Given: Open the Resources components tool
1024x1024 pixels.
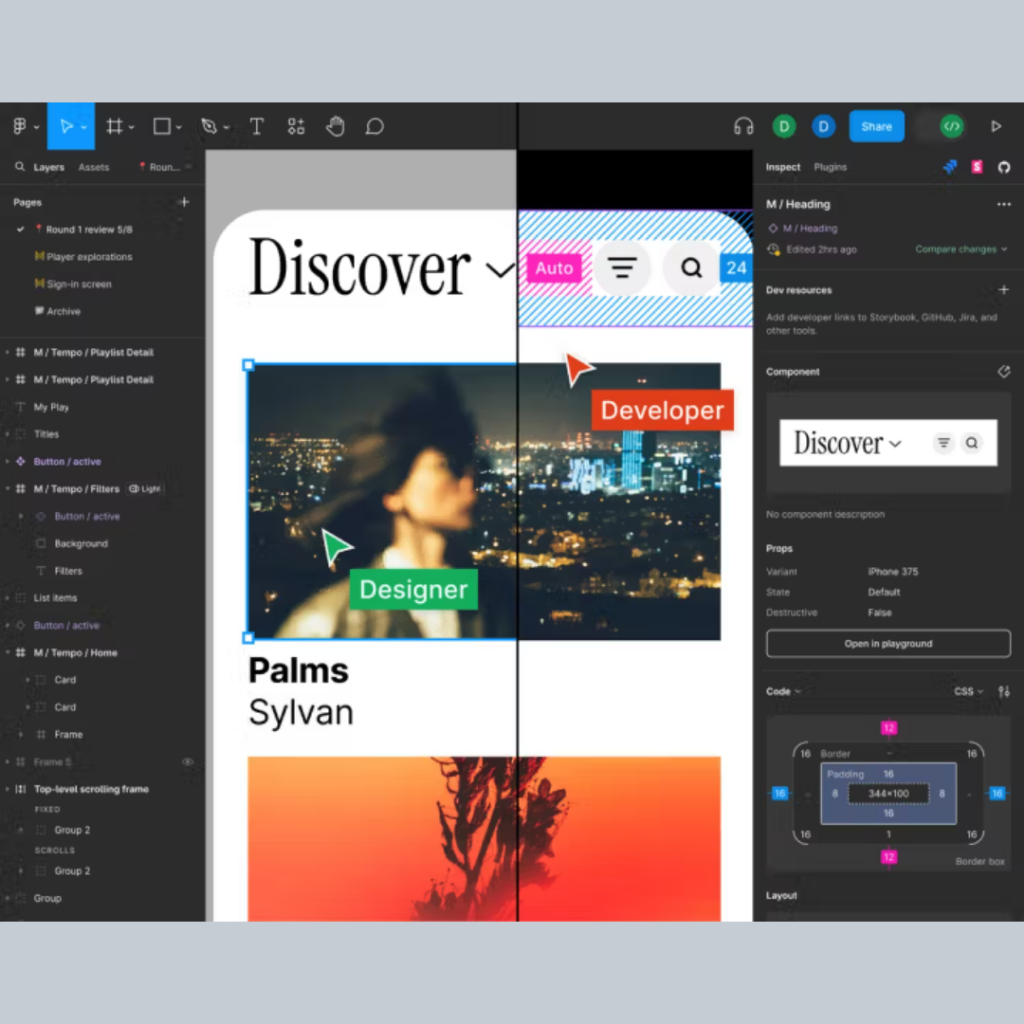Looking at the screenshot, I should (296, 127).
